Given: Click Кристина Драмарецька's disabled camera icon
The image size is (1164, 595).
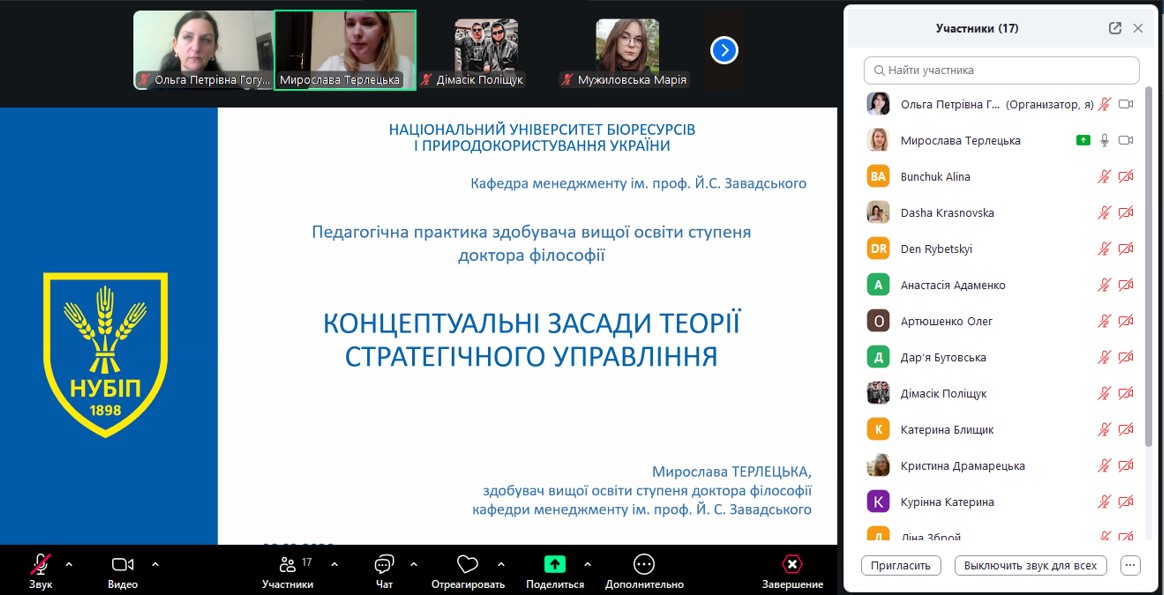Looking at the screenshot, I should 1125,466.
